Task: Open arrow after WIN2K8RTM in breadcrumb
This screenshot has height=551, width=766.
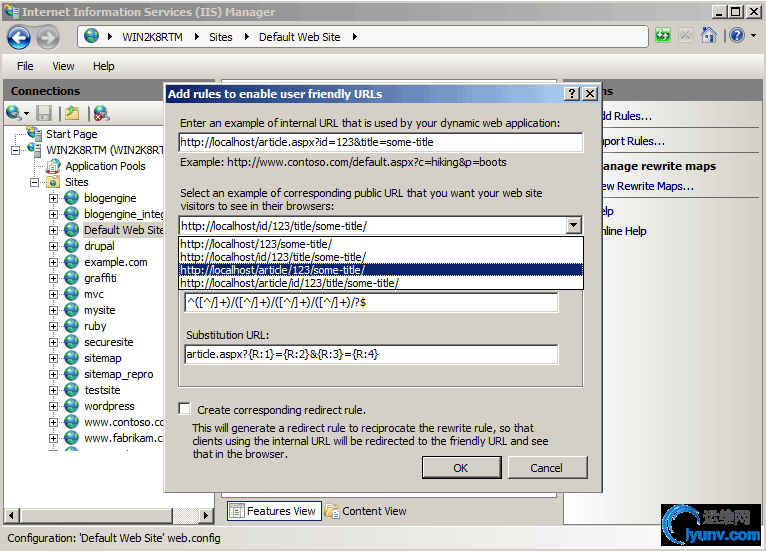Action: (x=196, y=37)
